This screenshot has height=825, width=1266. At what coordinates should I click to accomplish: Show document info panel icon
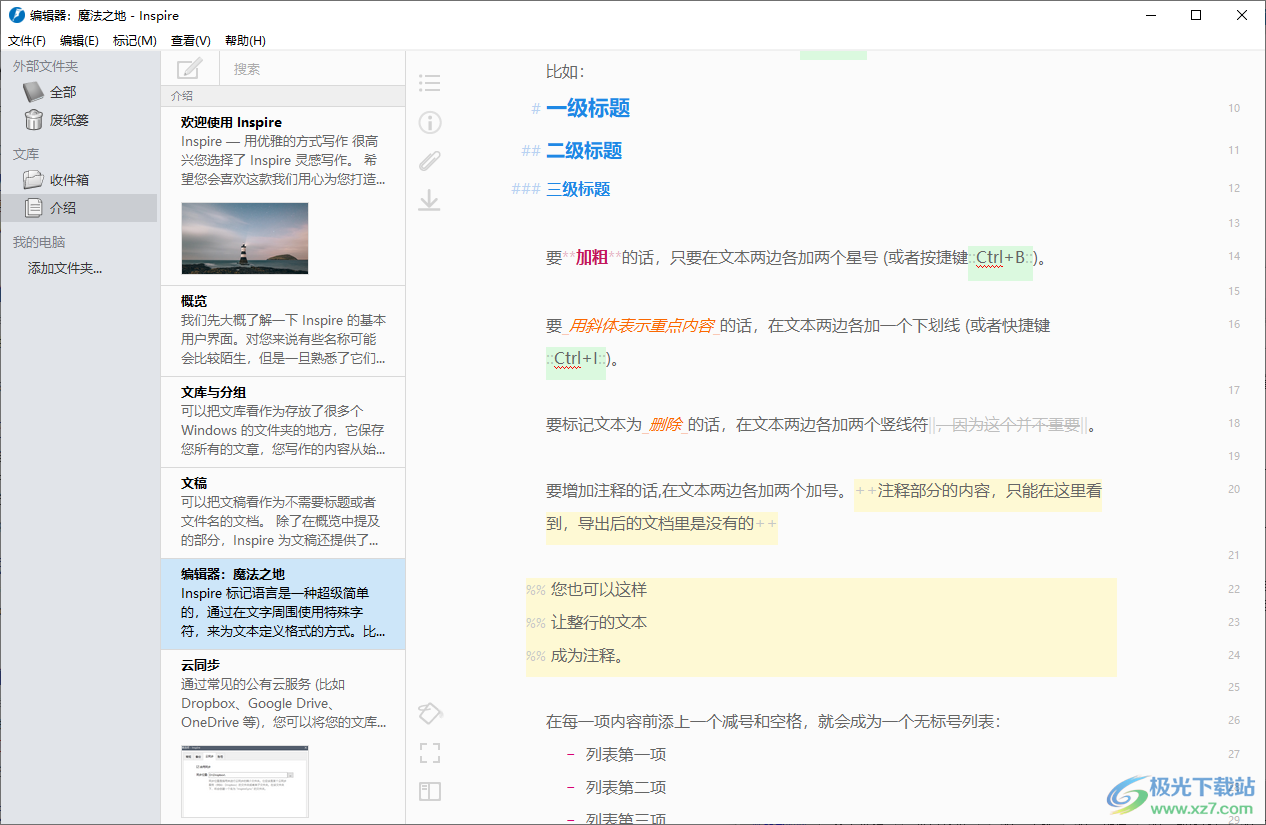[430, 123]
